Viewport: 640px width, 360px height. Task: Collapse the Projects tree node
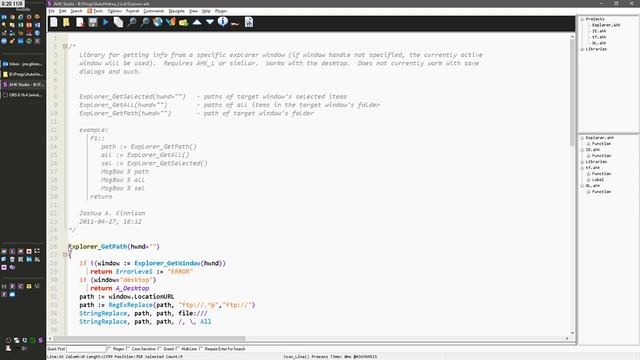pyautogui.click(x=582, y=19)
